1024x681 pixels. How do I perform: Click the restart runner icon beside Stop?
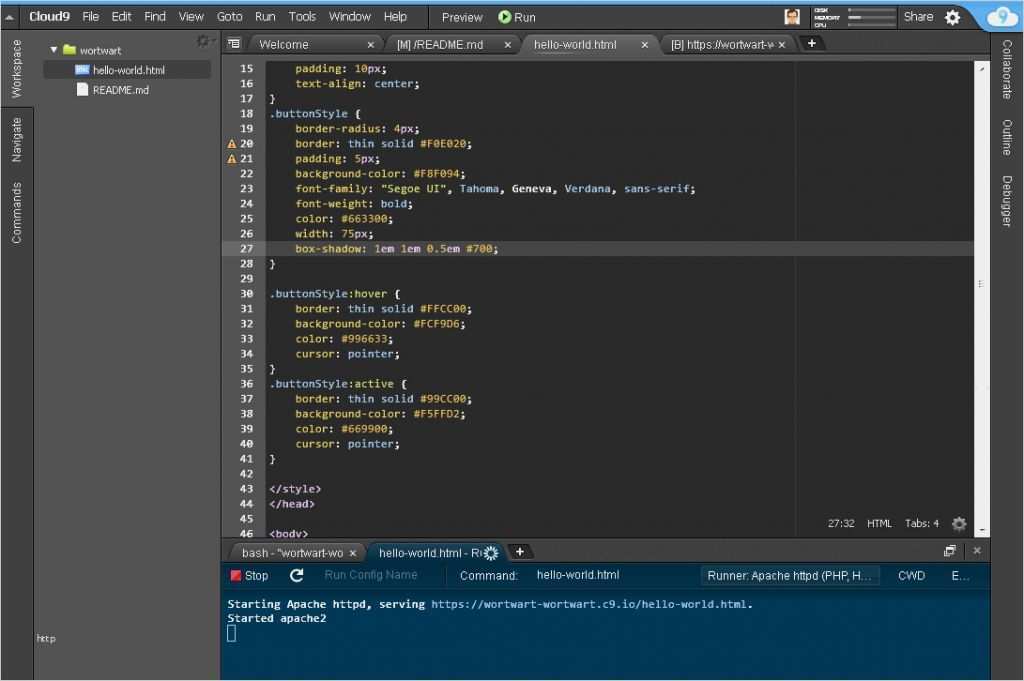coord(297,575)
